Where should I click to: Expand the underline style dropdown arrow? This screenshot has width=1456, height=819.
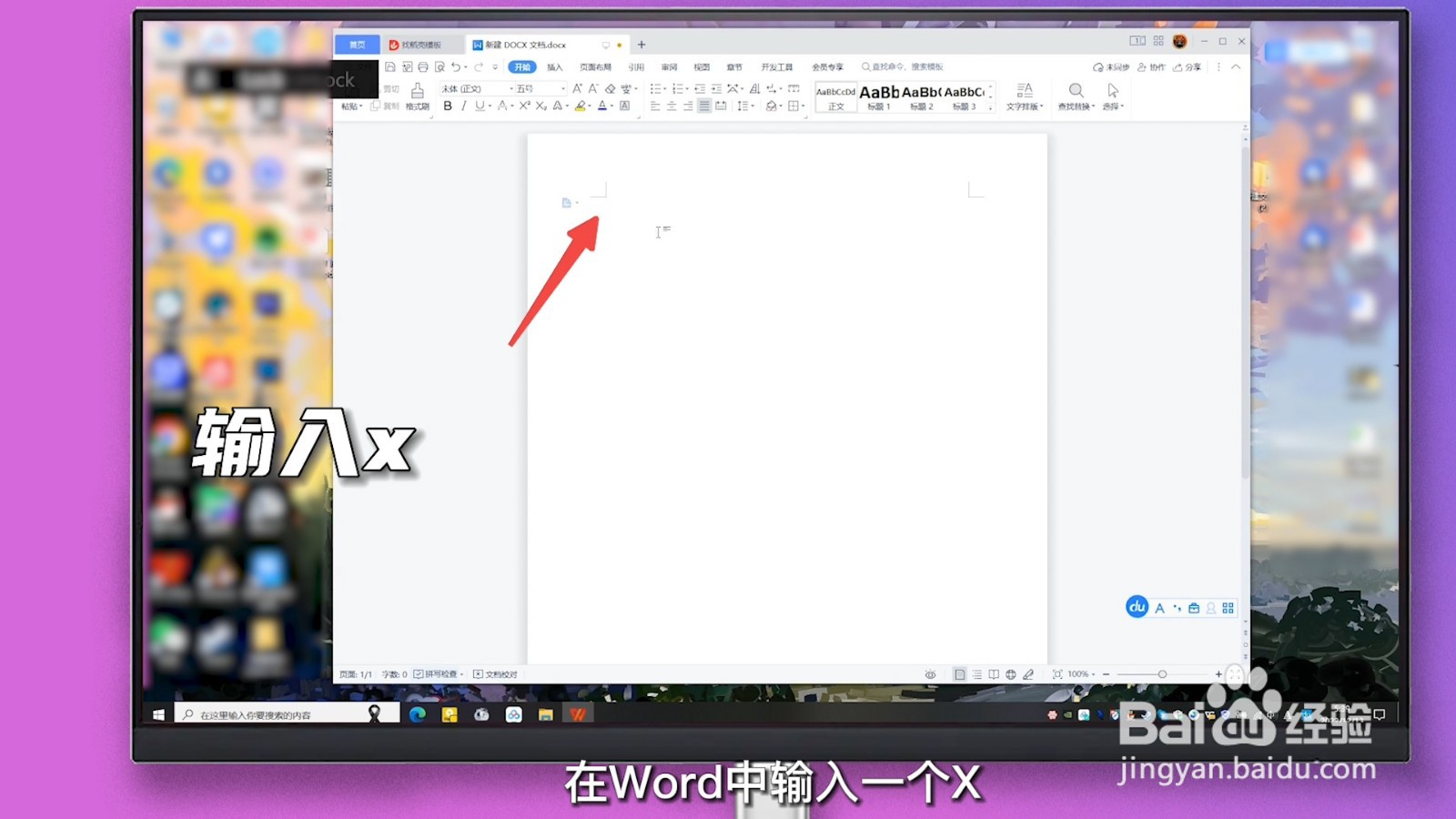coord(488,106)
